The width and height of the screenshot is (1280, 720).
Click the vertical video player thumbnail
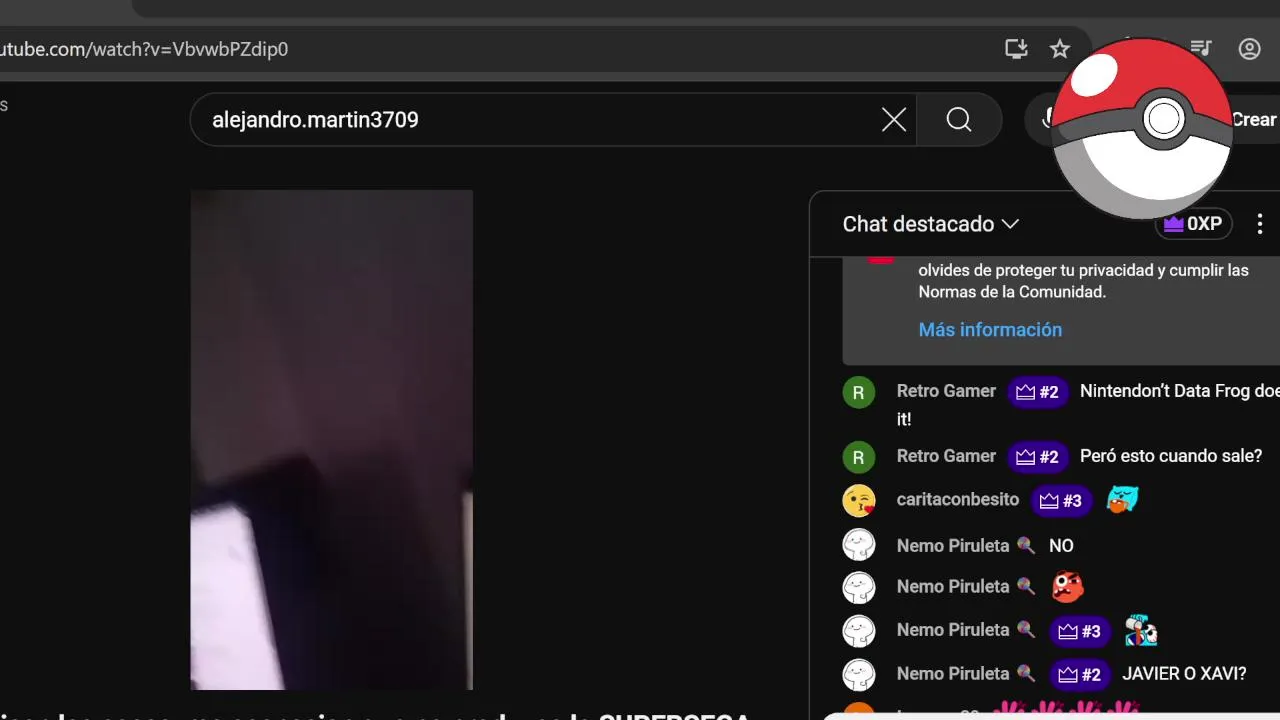[332, 440]
